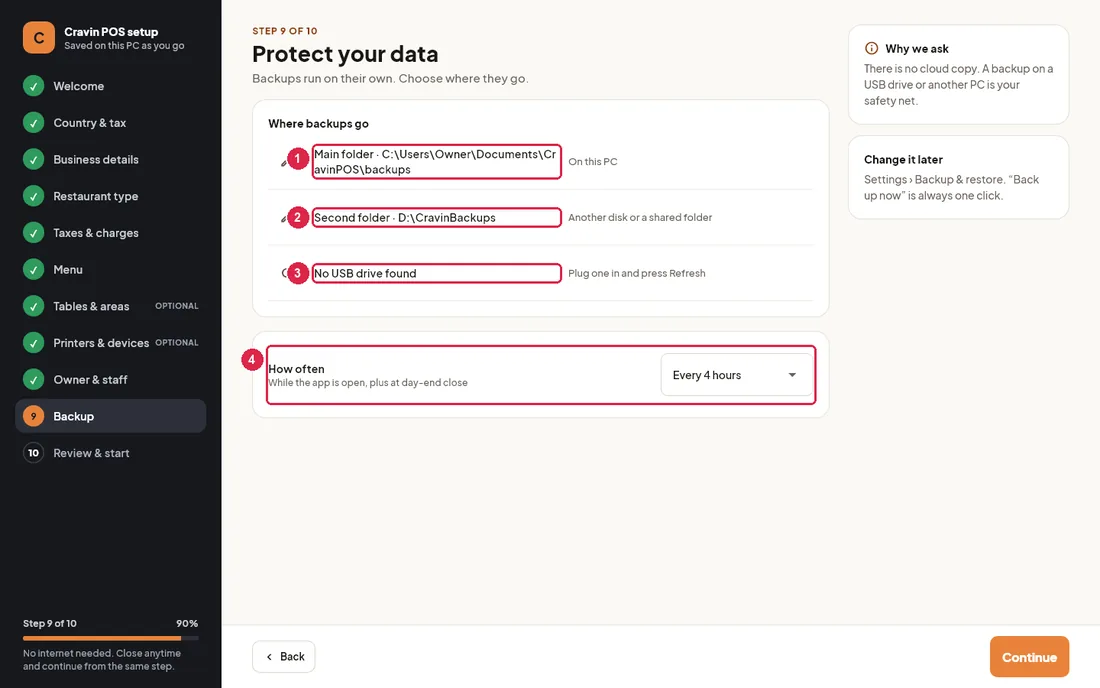Screen dimensions: 1100x688
Task: Open the Review & start step
Action: (x=110, y=453)
